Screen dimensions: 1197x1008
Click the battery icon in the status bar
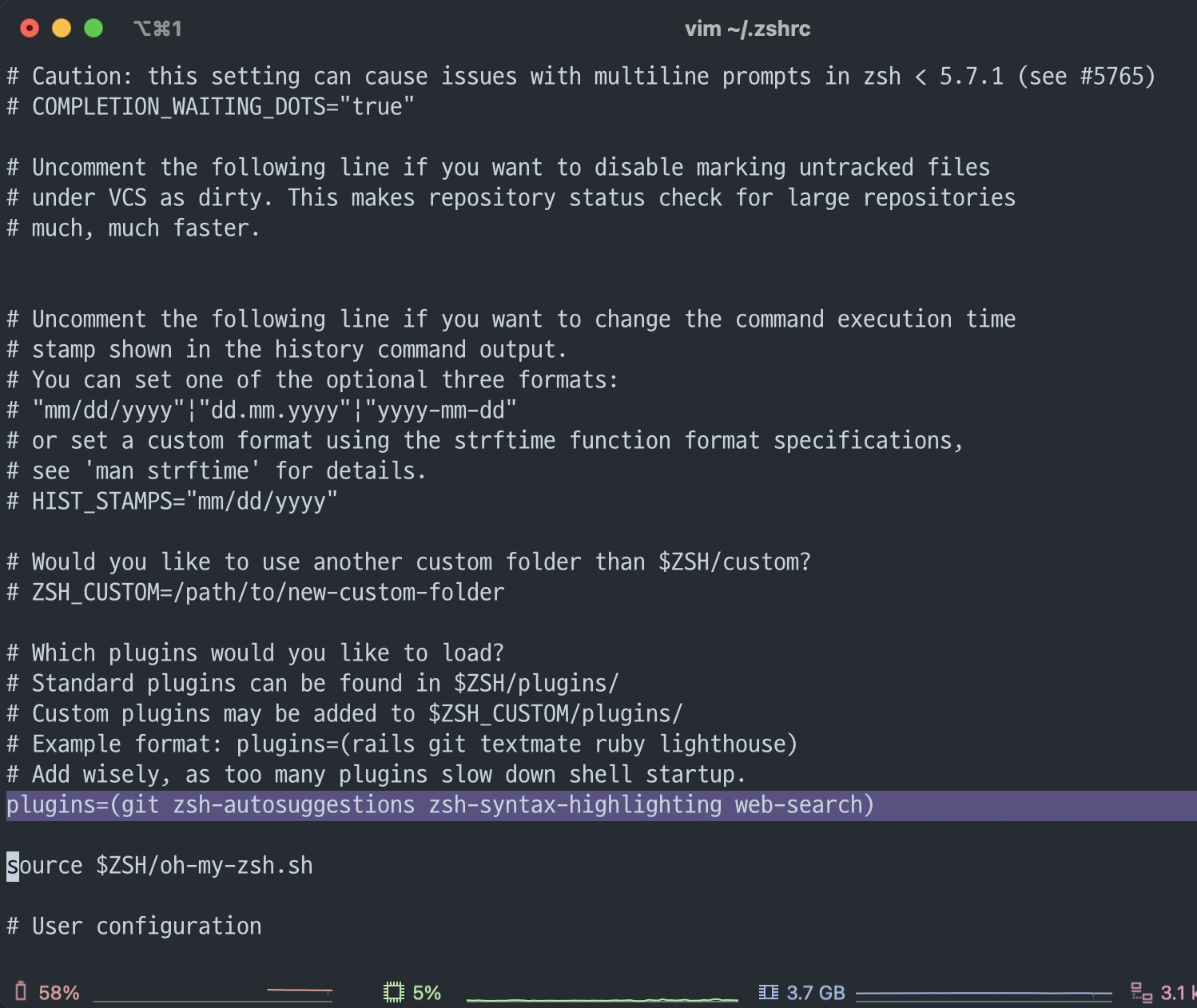point(21,992)
